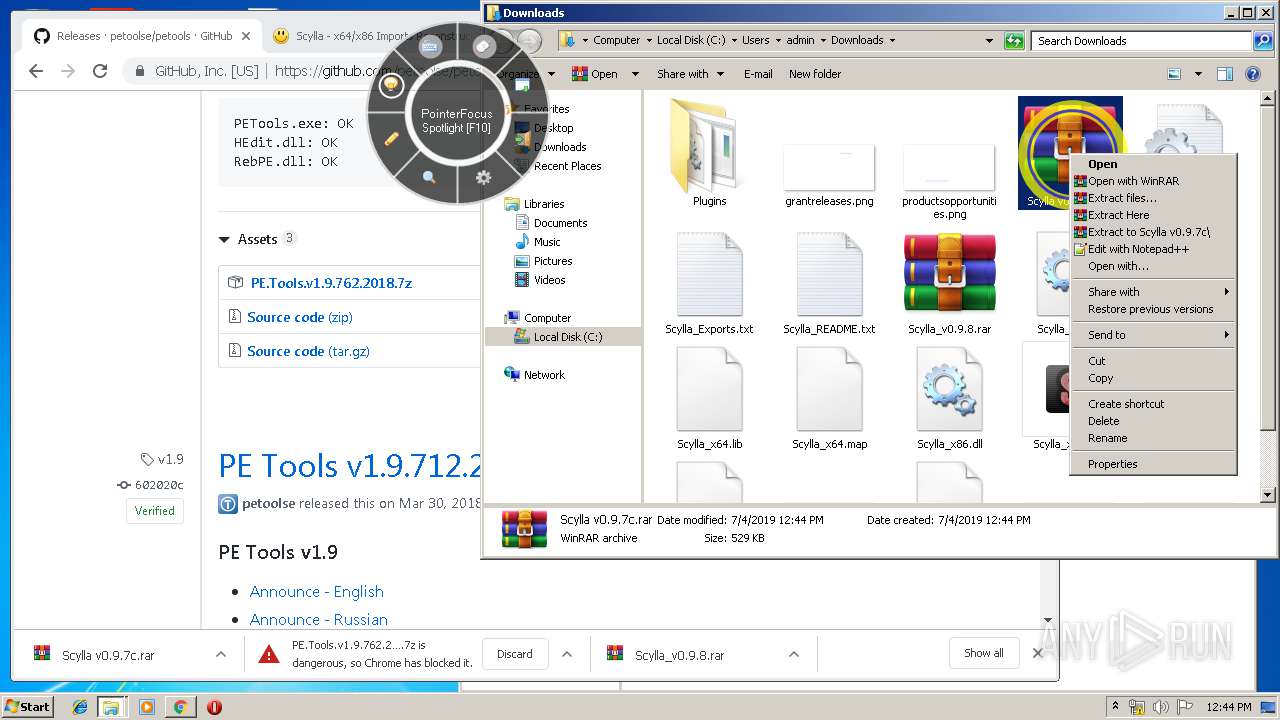Viewport: 1280px width, 720px height.
Task: Open the Share with toolbar dropdown
Action: 689,74
